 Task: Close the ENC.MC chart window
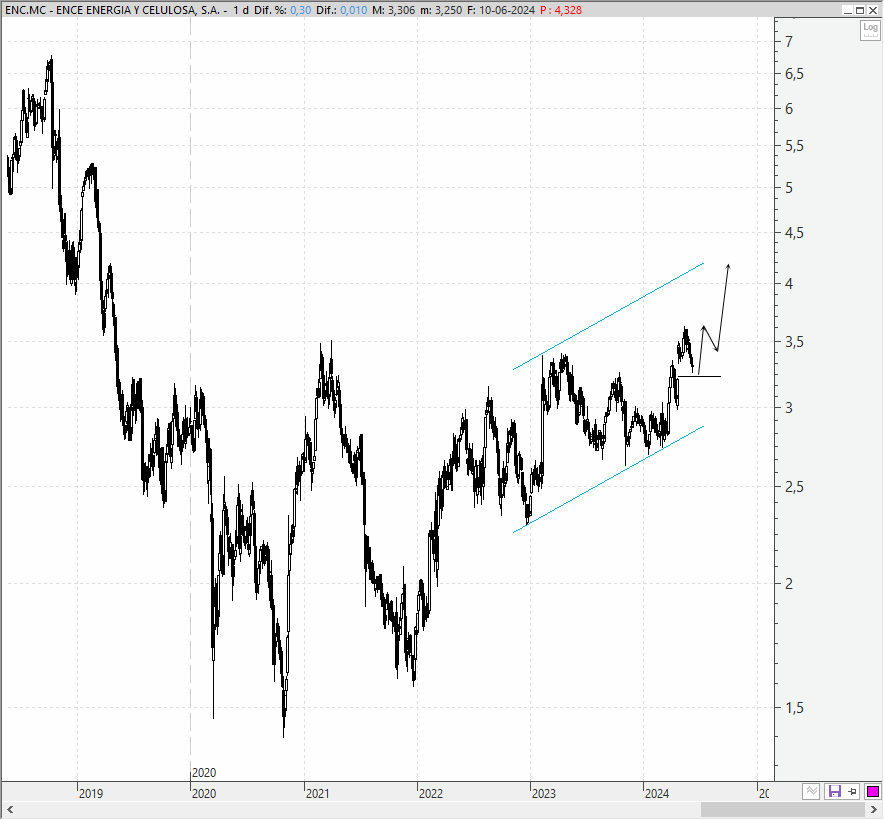tap(872, 10)
